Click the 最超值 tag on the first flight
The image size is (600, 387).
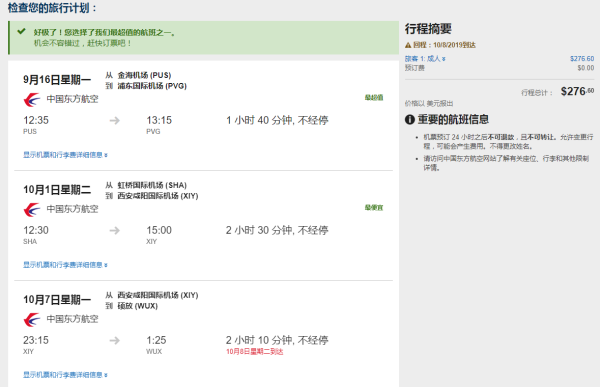tap(374, 98)
